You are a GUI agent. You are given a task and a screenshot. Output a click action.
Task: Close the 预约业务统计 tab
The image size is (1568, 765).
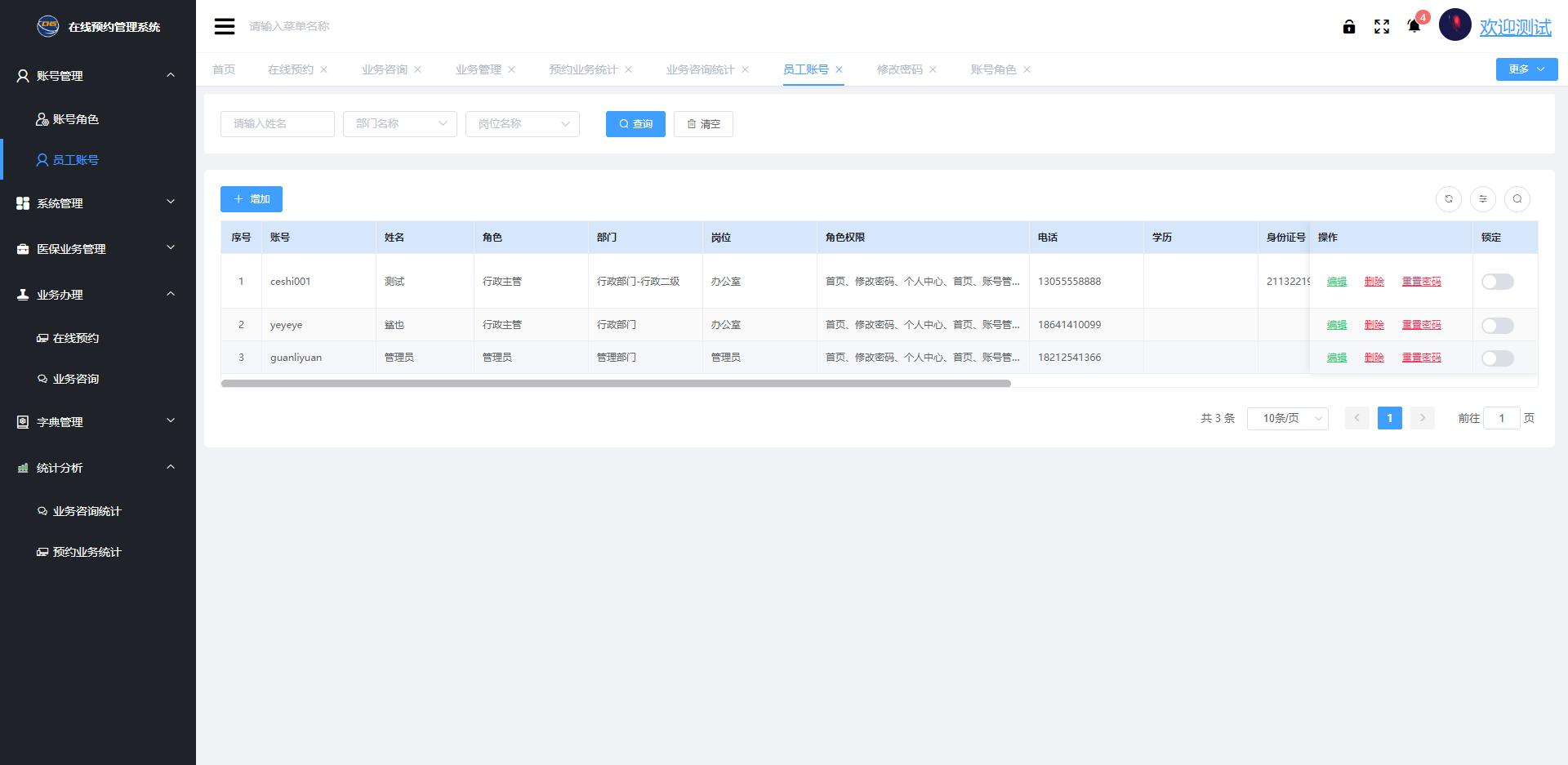(629, 69)
